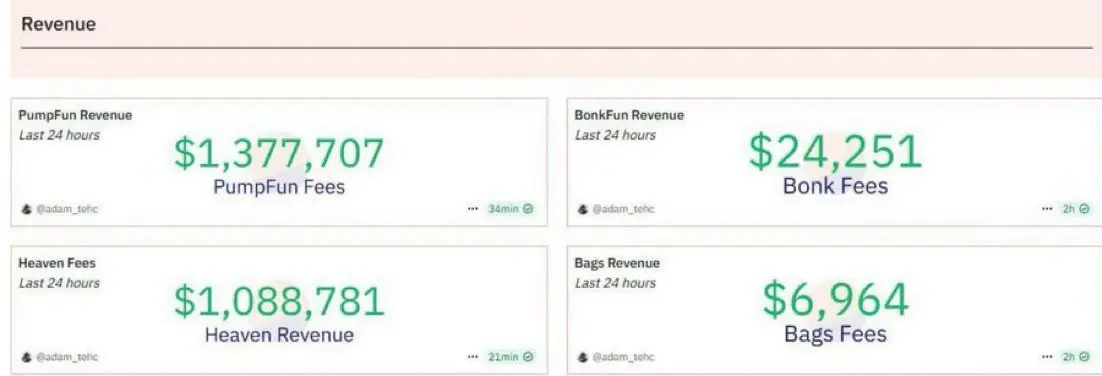Click the Heaven Fees card title
1102x376 pixels.
[x=57, y=264]
